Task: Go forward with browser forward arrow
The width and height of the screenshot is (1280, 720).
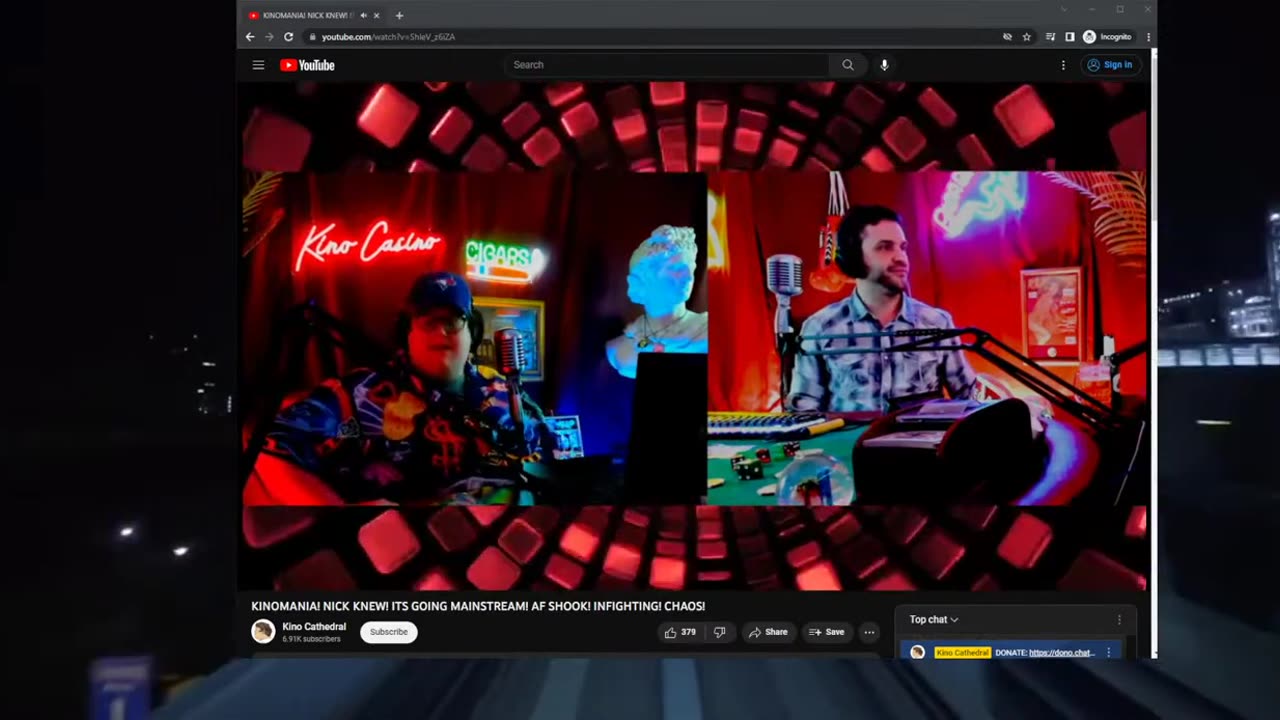Action: click(x=268, y=37)
